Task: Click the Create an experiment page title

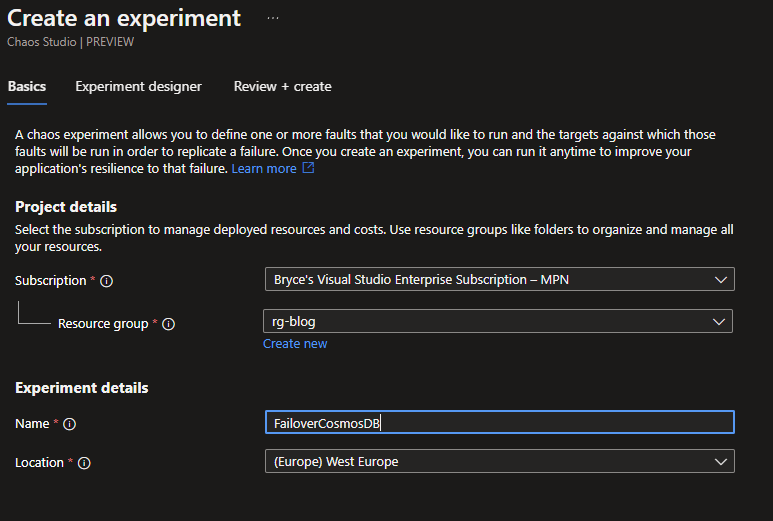Action: point(124,18)
